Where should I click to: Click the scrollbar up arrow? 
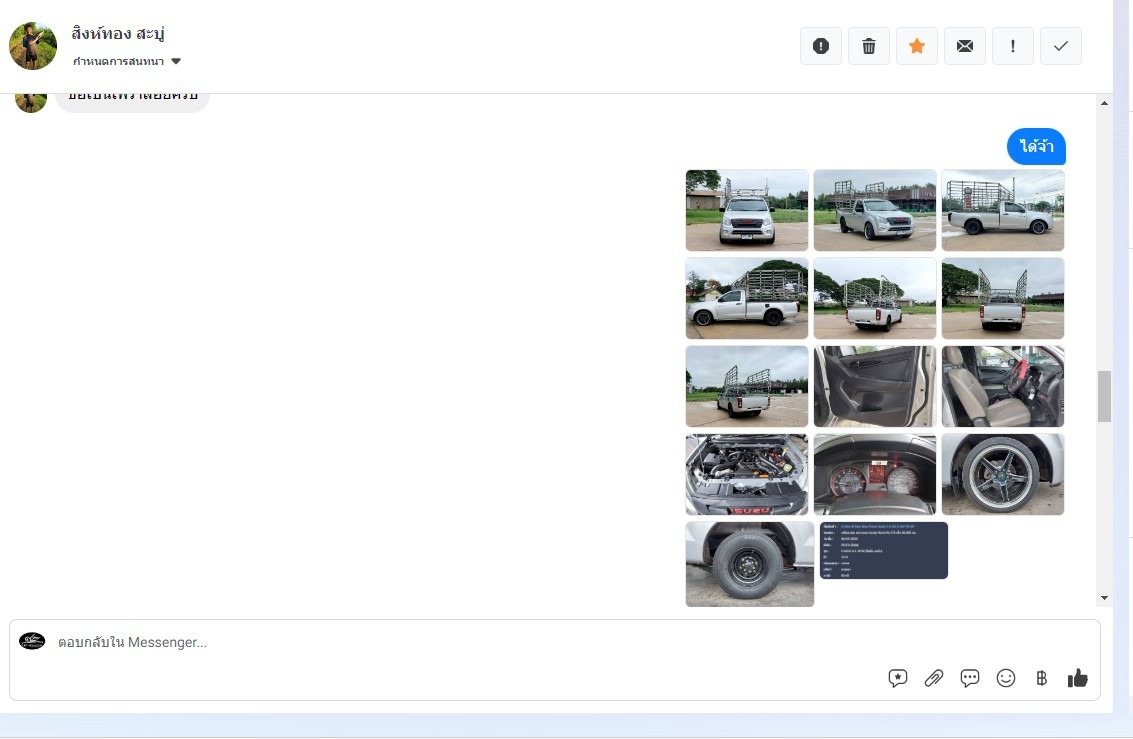click(1104, 103)
